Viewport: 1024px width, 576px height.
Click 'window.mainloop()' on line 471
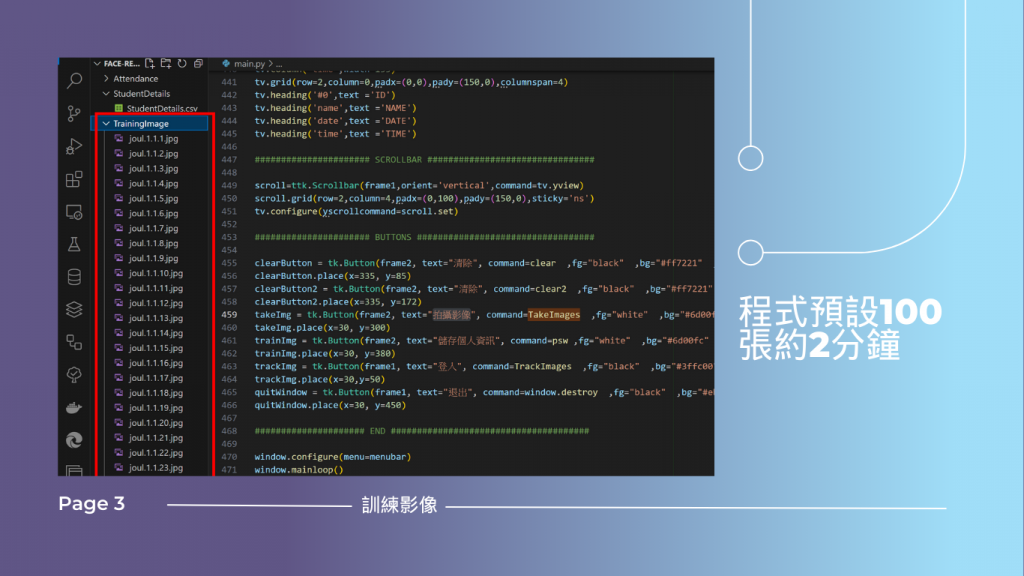(x=299, y=470)
